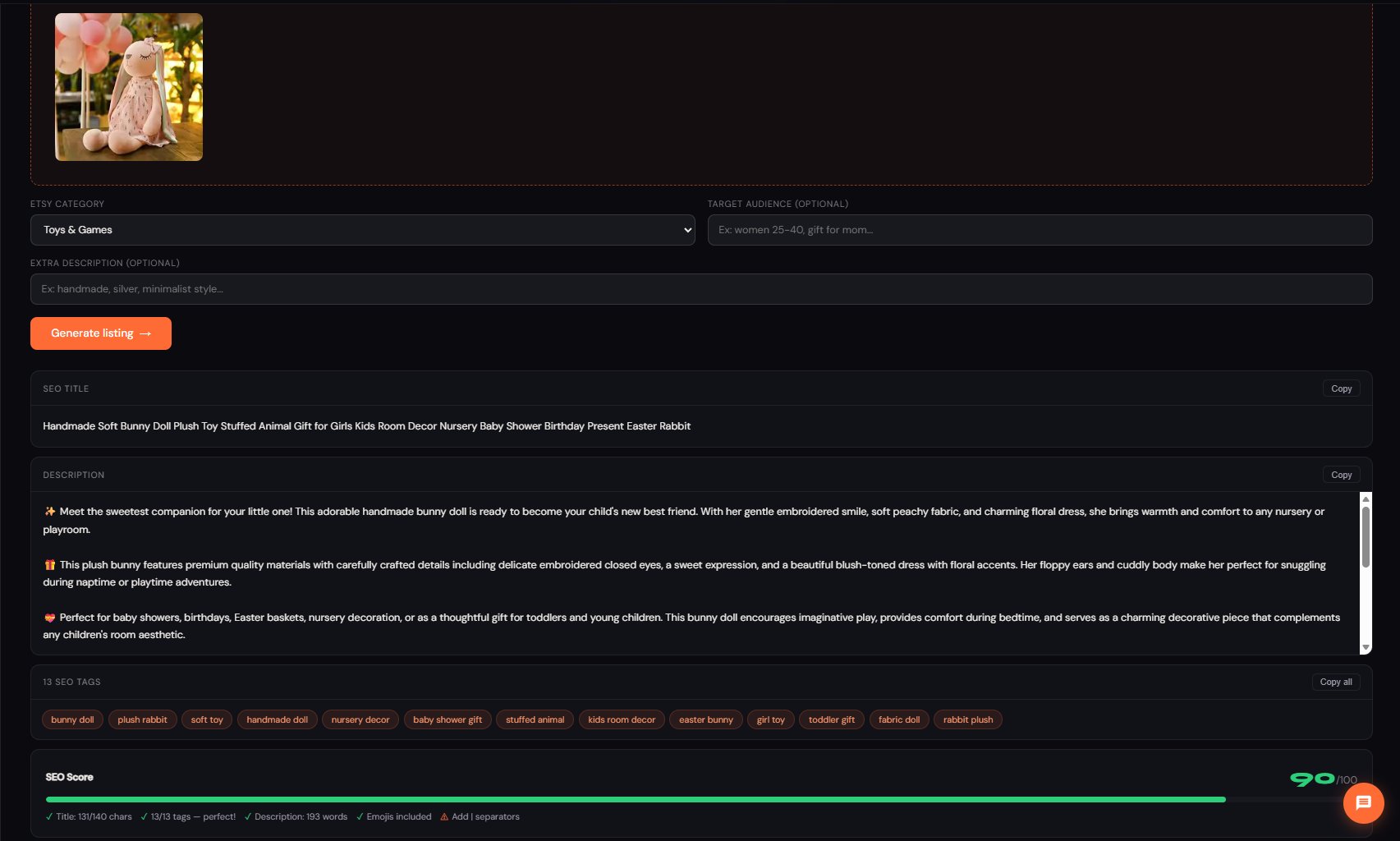The height and width of the screenshot is (841, 1400).
Task: Select the 'rabbit plush' tag
Action: 968,719
